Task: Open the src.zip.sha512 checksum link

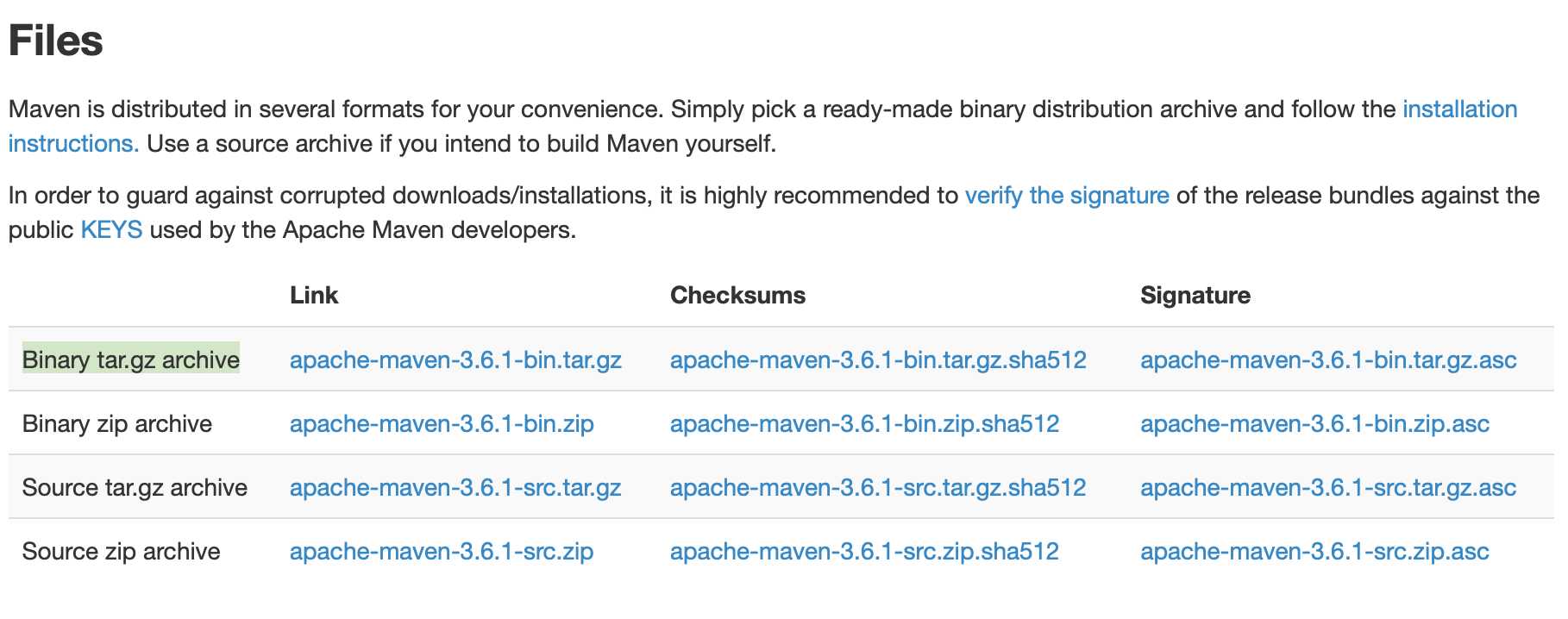Action: [864, 551]
